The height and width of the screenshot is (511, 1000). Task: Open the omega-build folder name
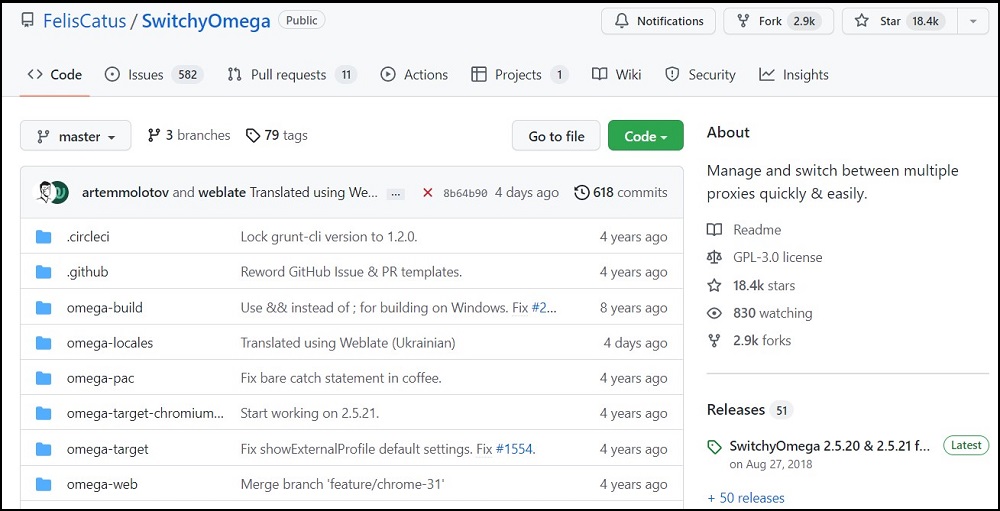tap(105, 307)
